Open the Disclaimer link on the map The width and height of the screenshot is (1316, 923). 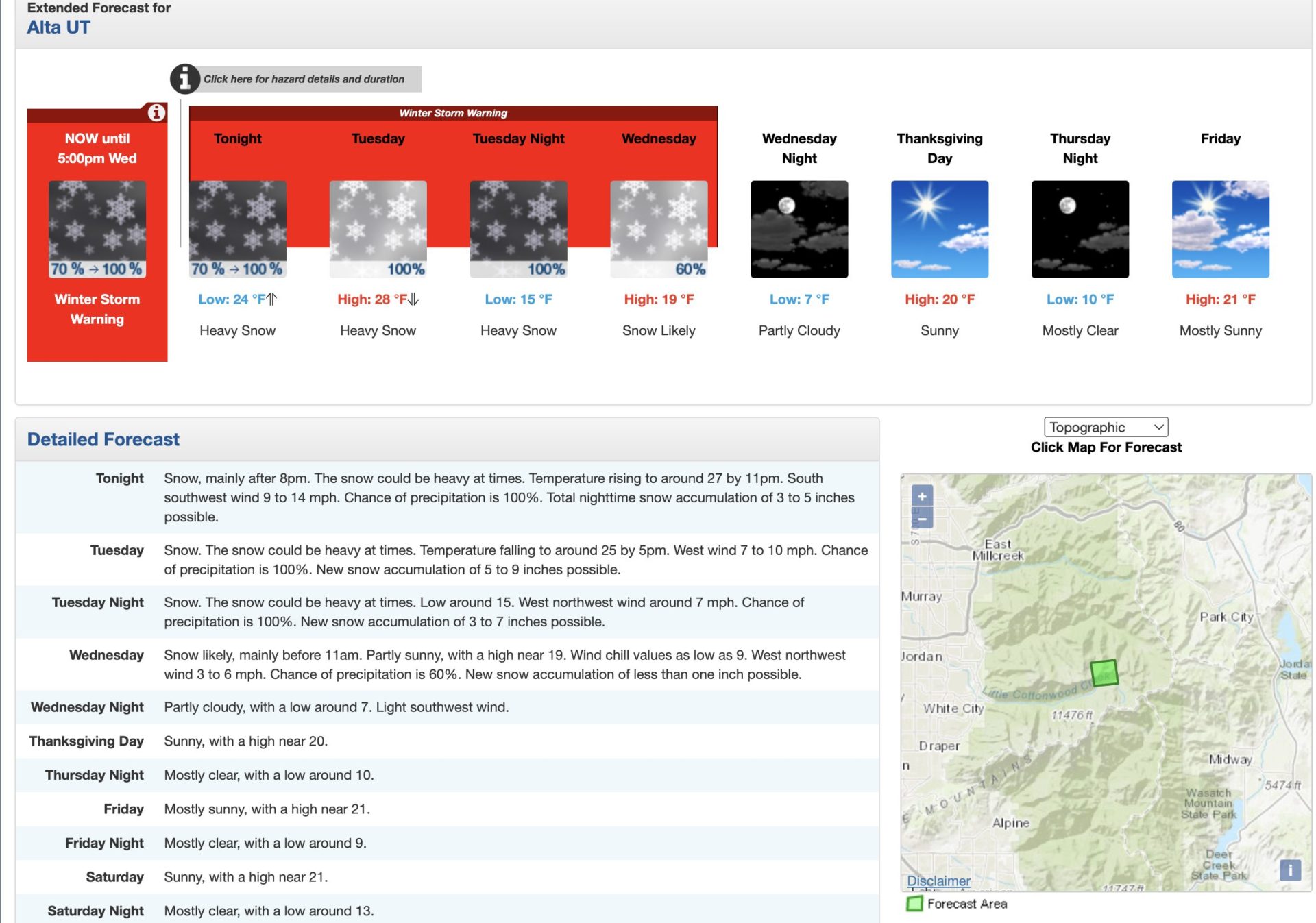pyautogui.click(x=938, y=881)
